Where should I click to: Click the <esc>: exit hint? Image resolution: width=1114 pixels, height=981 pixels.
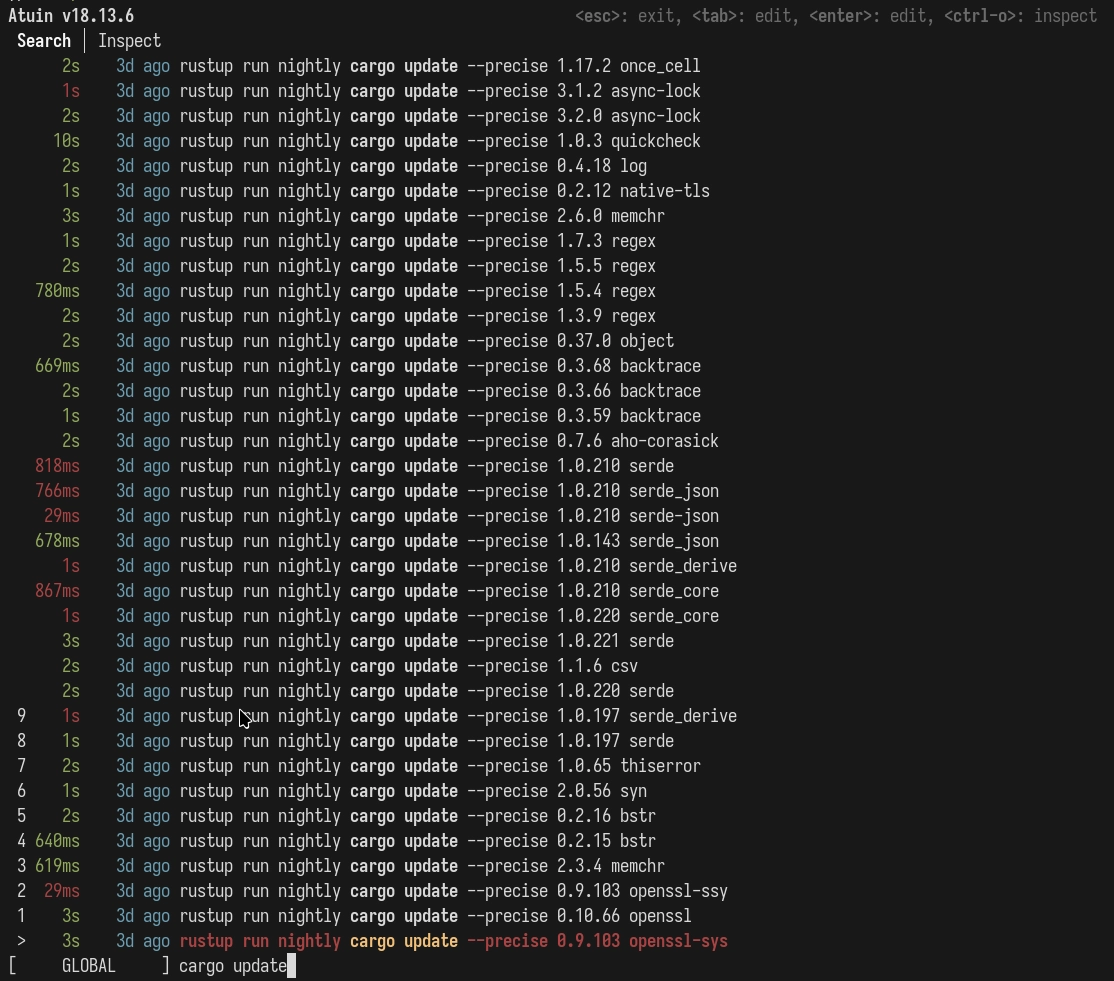click(x=624, y=16)
